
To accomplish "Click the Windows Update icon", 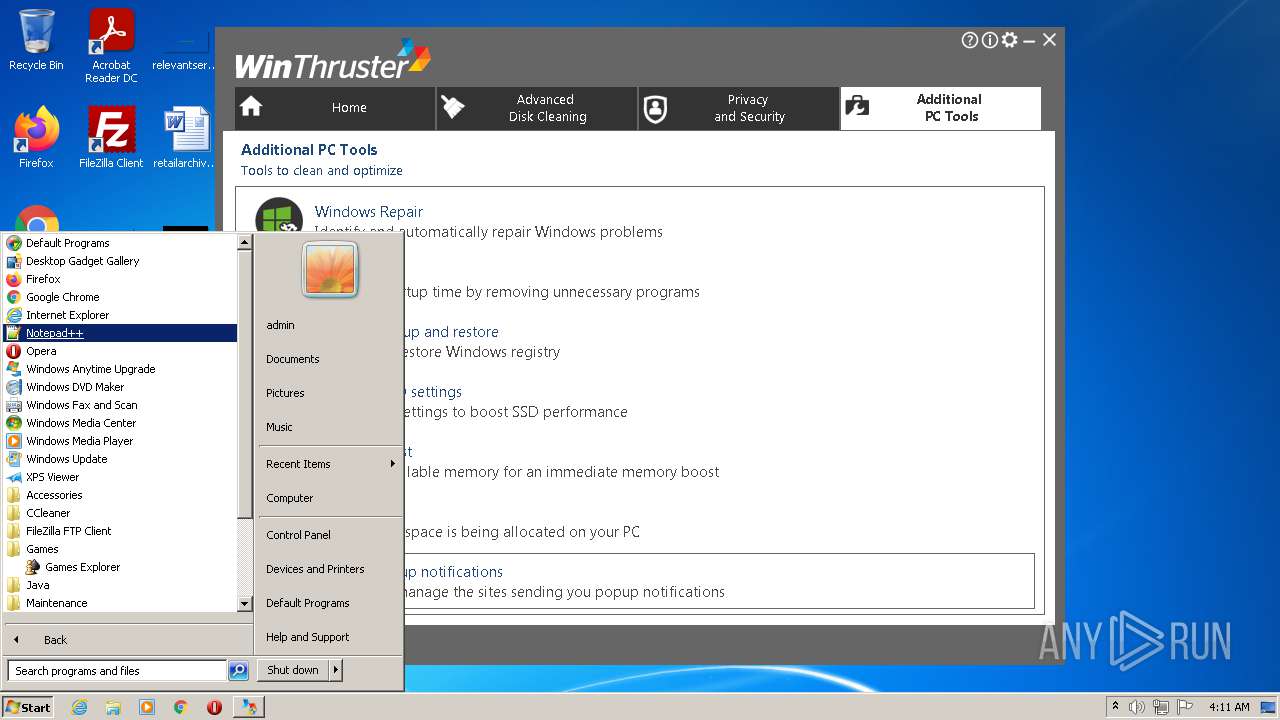I will [14, 459].
